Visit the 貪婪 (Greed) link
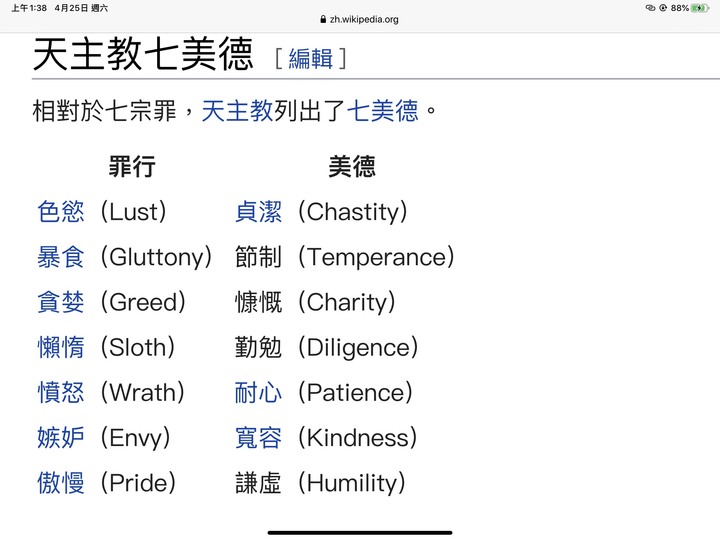 61,302
